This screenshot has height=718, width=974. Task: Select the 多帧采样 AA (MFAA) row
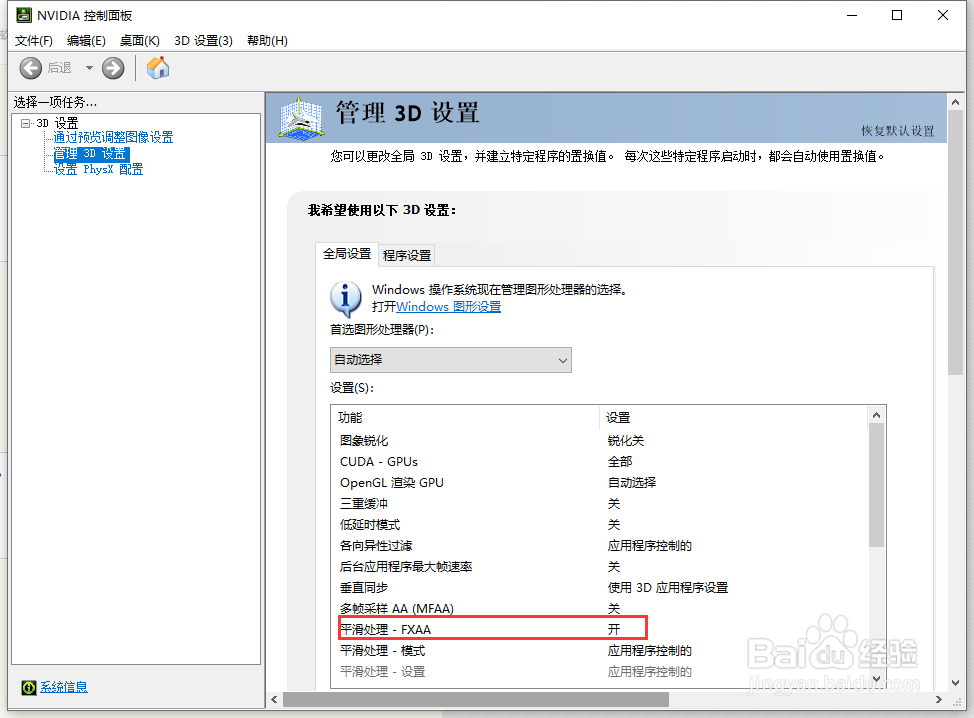tap(599, 609)
